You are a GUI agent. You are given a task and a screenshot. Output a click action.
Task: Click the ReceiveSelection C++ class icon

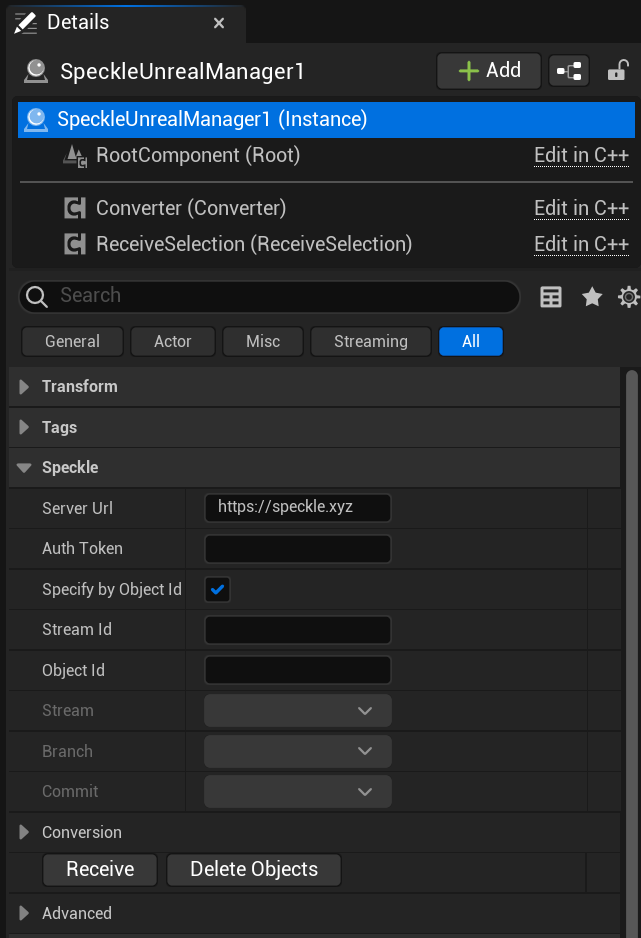(x=75, y=244)
